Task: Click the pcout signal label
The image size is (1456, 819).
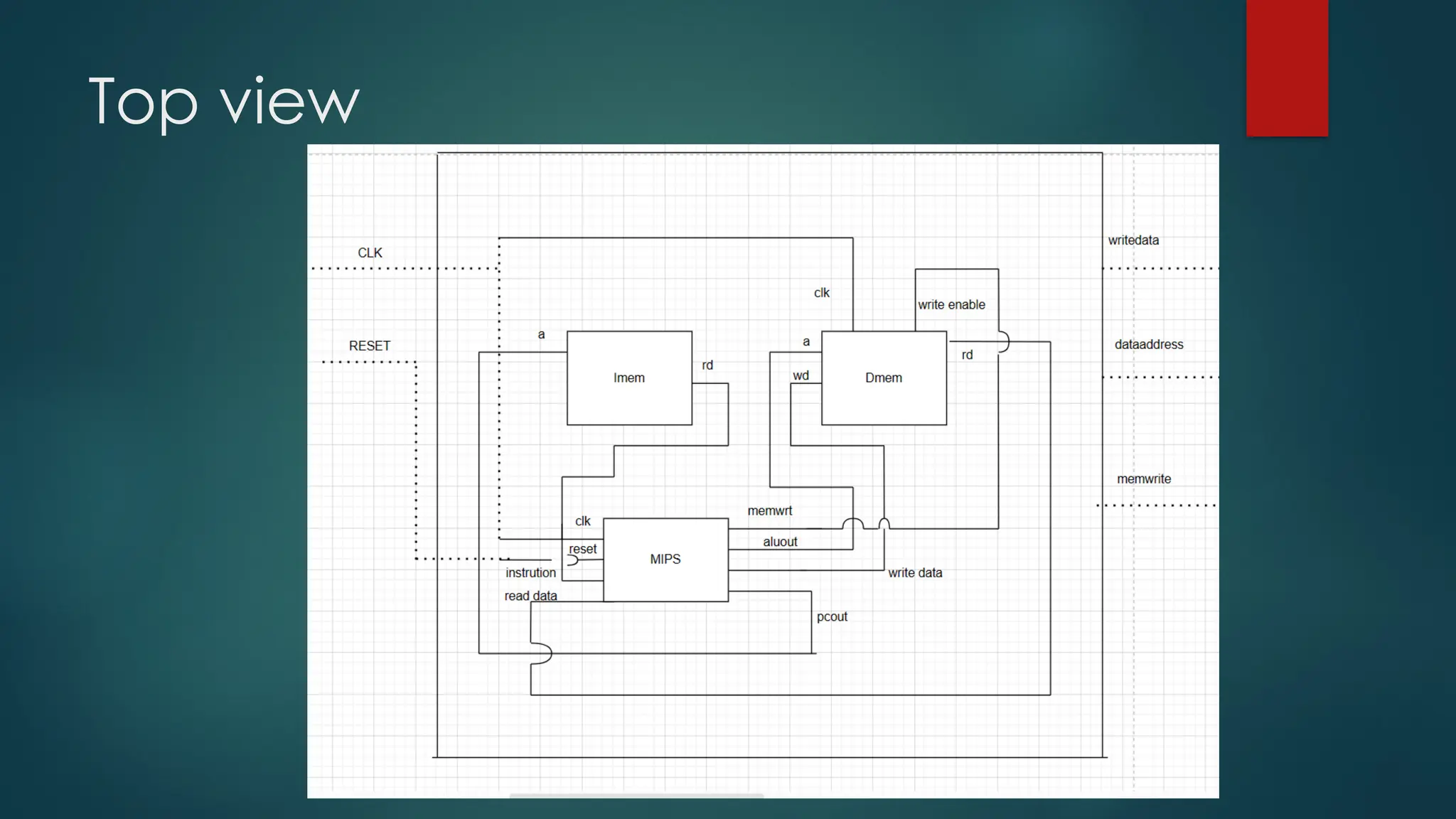Action: pyautogui.click(x=832, y=617)
